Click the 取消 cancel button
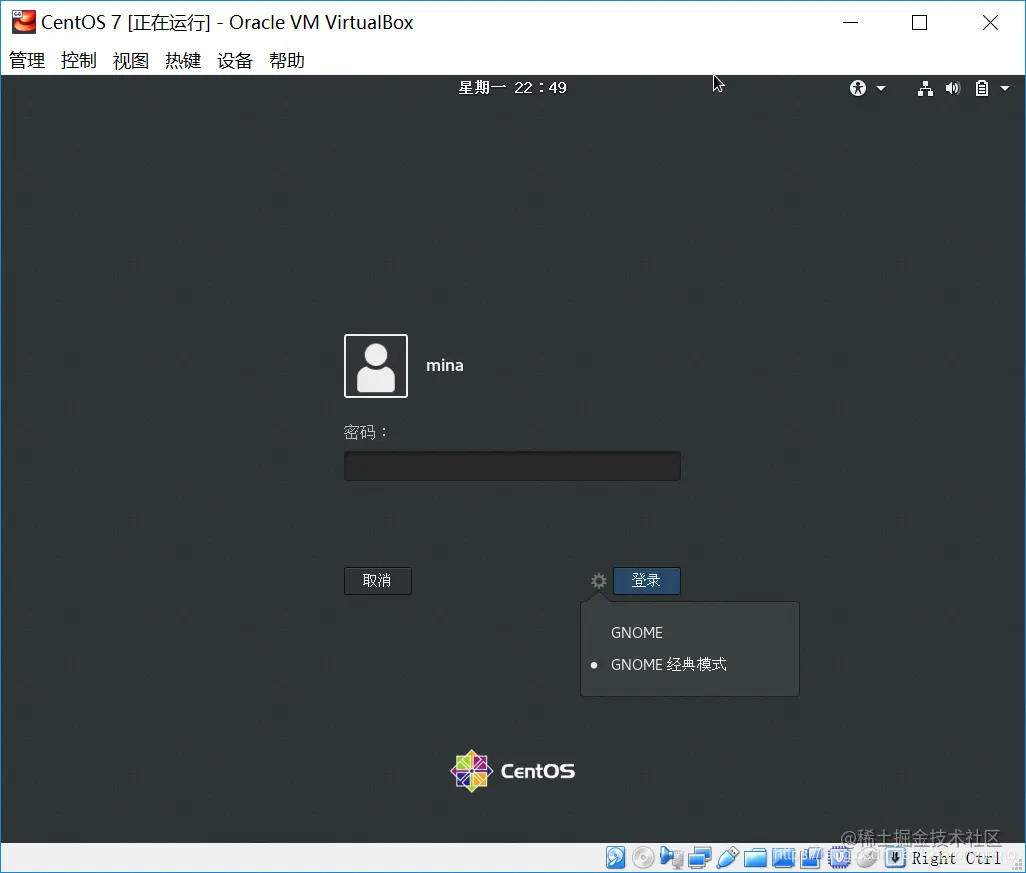 point(378,580)
